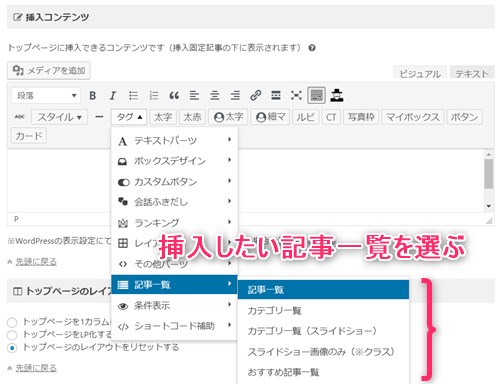Align text right
The width and height of the screenshot is (500, 384).
point(235,96)
